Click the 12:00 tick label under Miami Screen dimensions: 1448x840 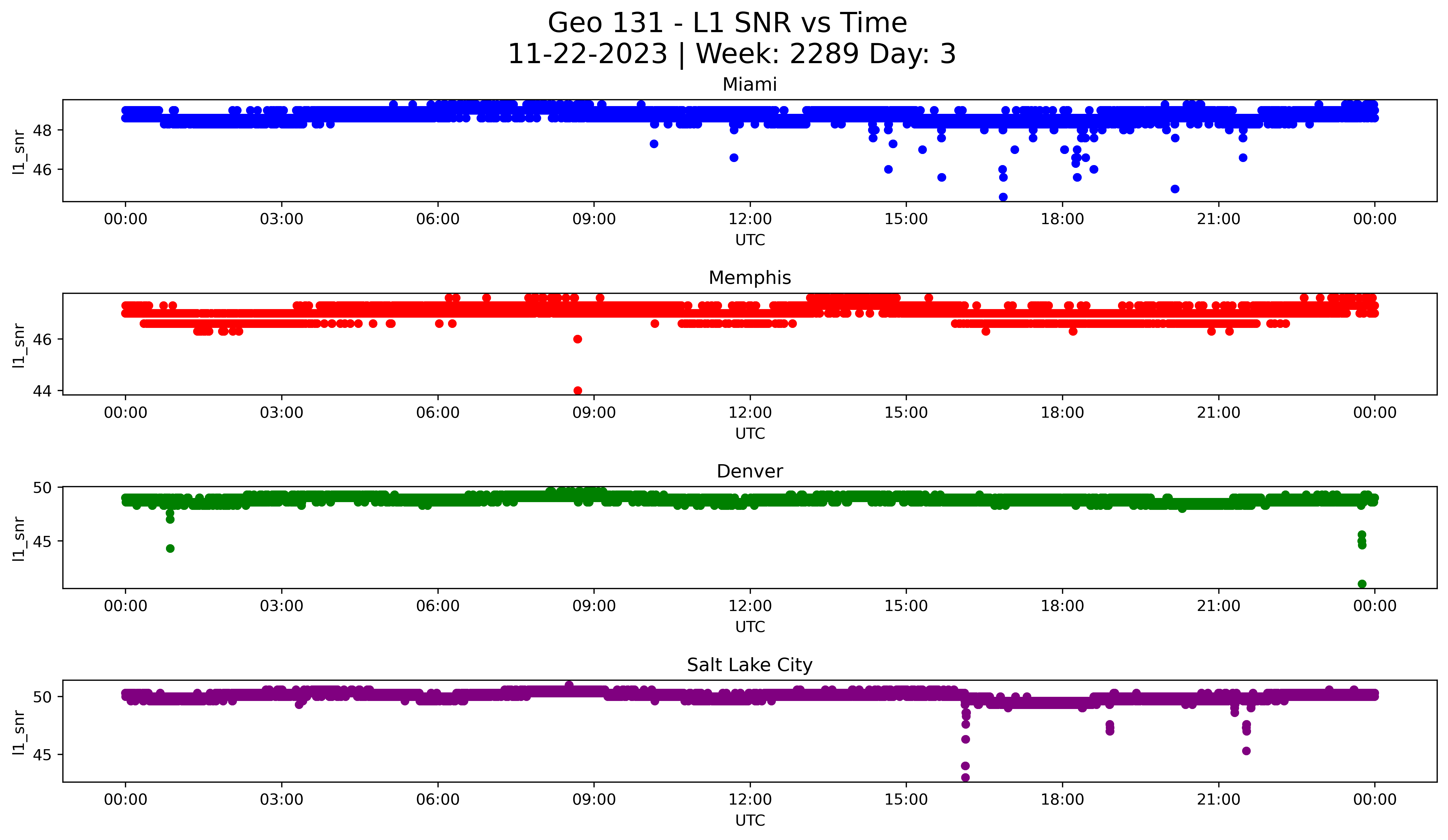(x=750, y=219)
